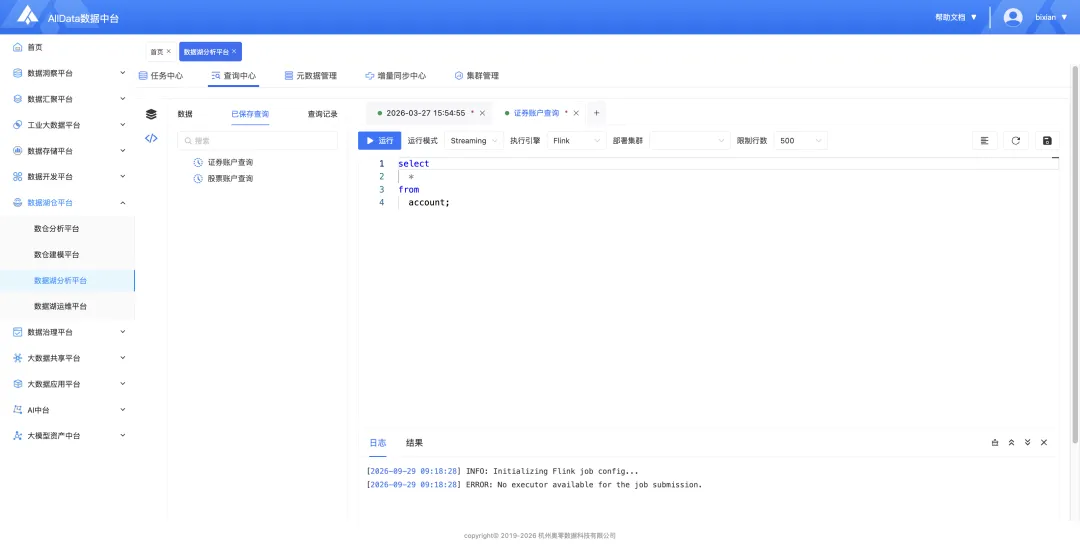Click the 大数据应用平台 sidebar icon
The width and height of the screenshot is (1080, 547).
[x=18, y=384]
